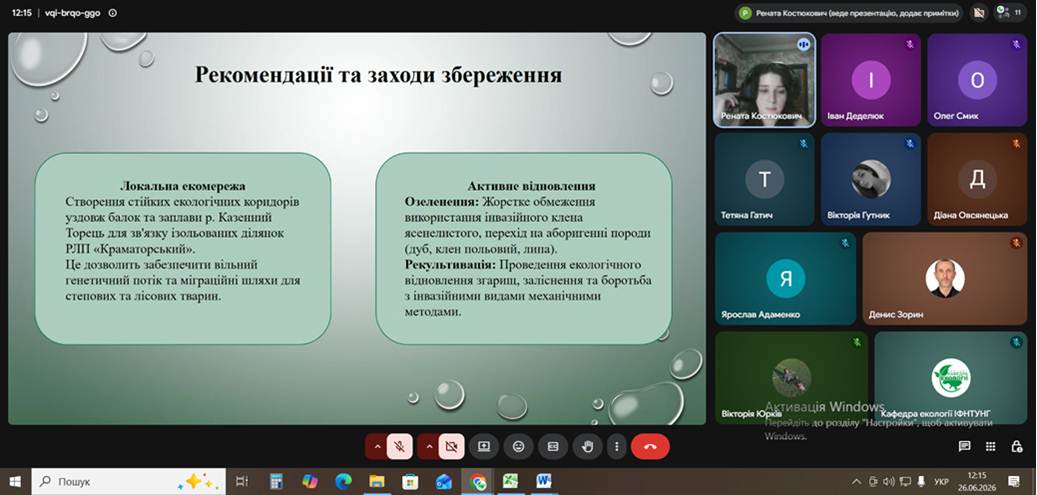This screenshot has height=495, width=1037.
Task: Click muted mic icon on Тетяна Гатич tile
Action: click(x=804, y=144)
